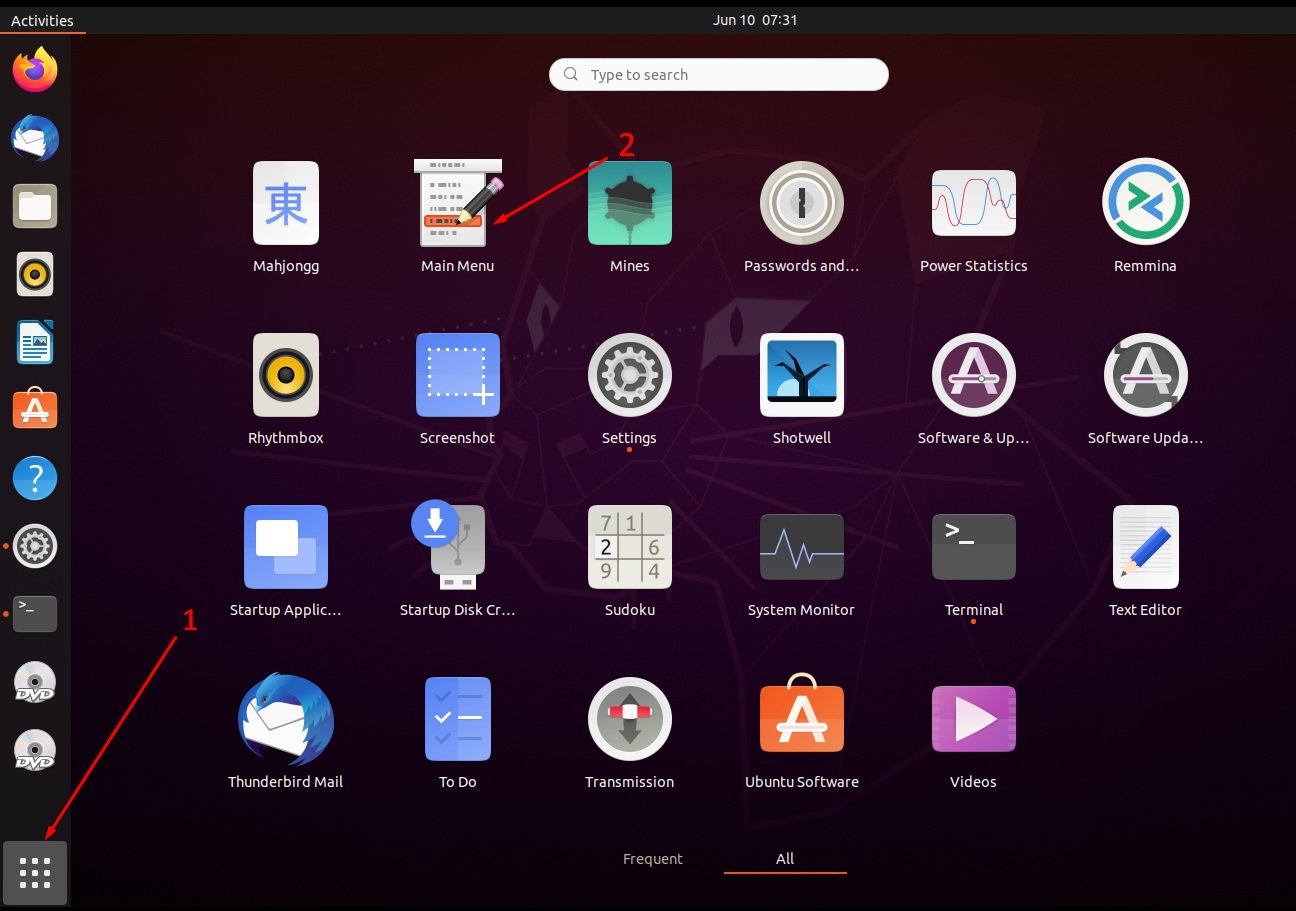Launch the To Do app

(x=458, y=719)
